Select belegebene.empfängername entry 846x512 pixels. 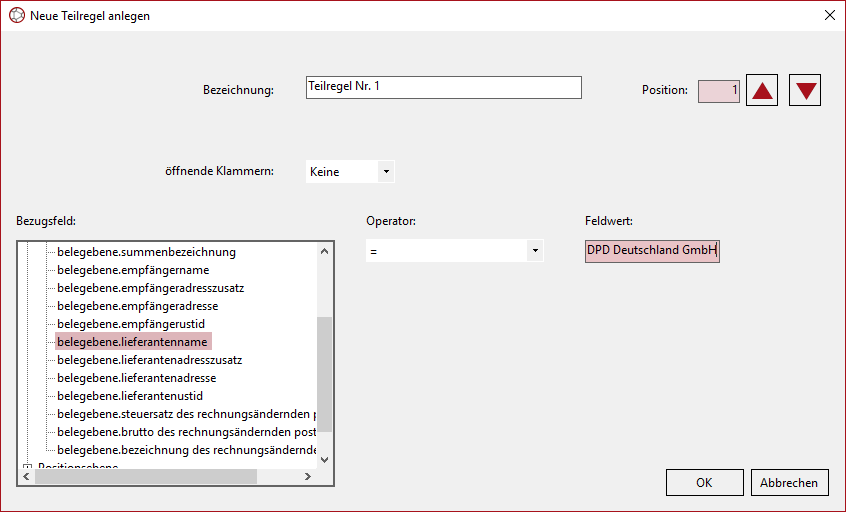pos(133,270)
